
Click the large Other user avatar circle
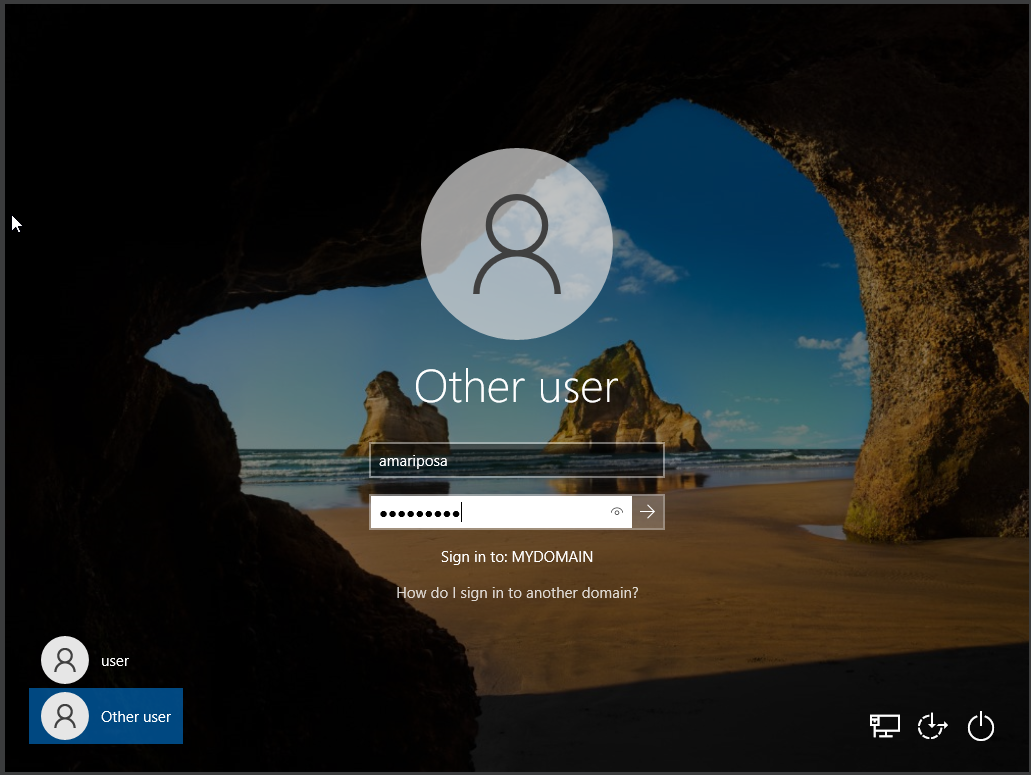pyautogui.click(x=516, y=243)
